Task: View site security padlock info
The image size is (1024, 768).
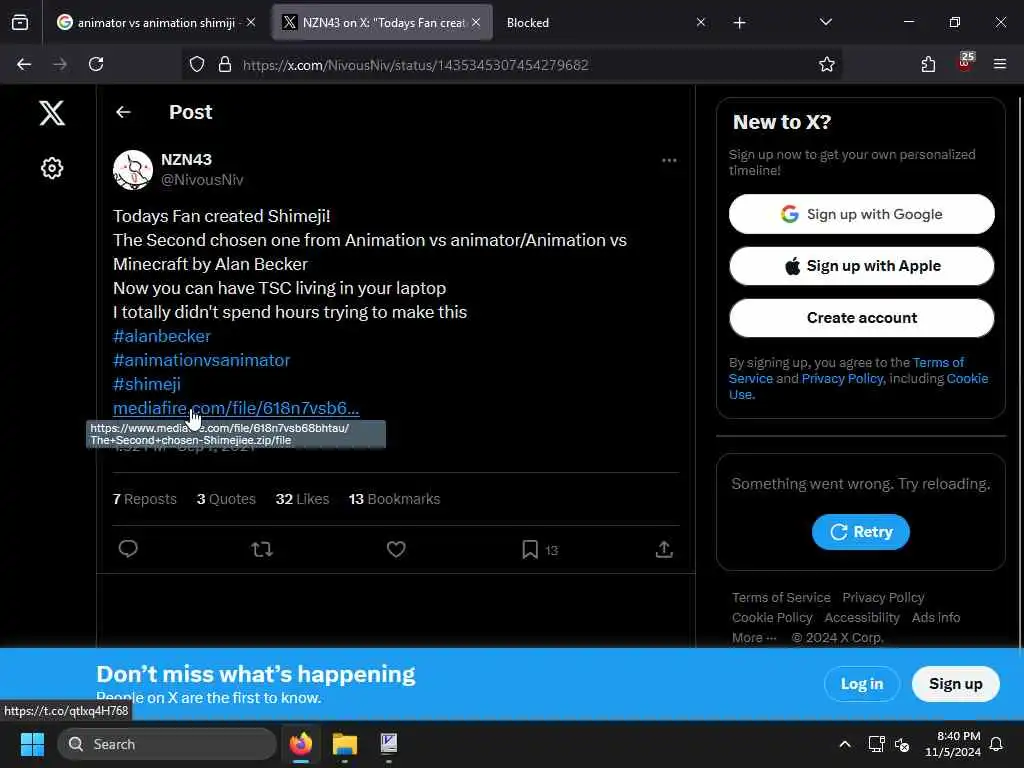Action: [x=225, y=64]
